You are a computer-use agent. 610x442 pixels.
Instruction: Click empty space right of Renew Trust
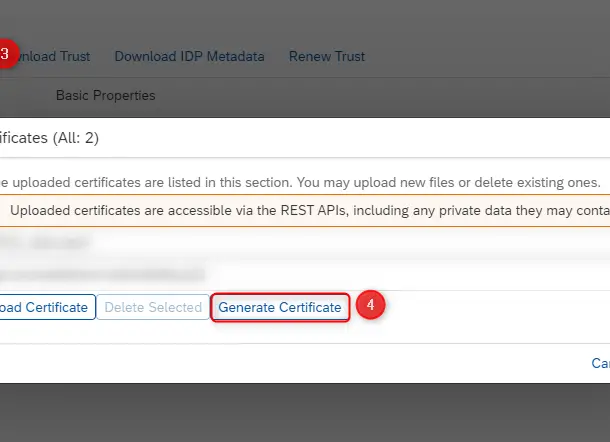480,56
